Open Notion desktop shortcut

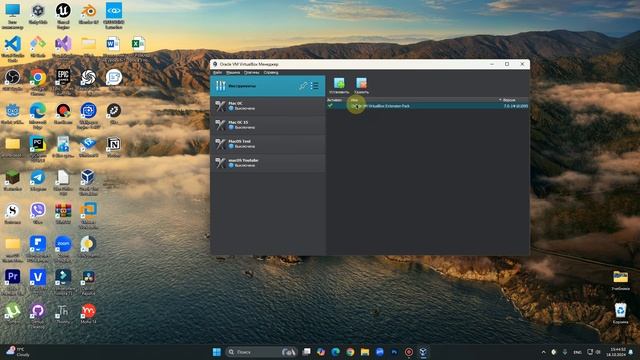click(113, 147)
